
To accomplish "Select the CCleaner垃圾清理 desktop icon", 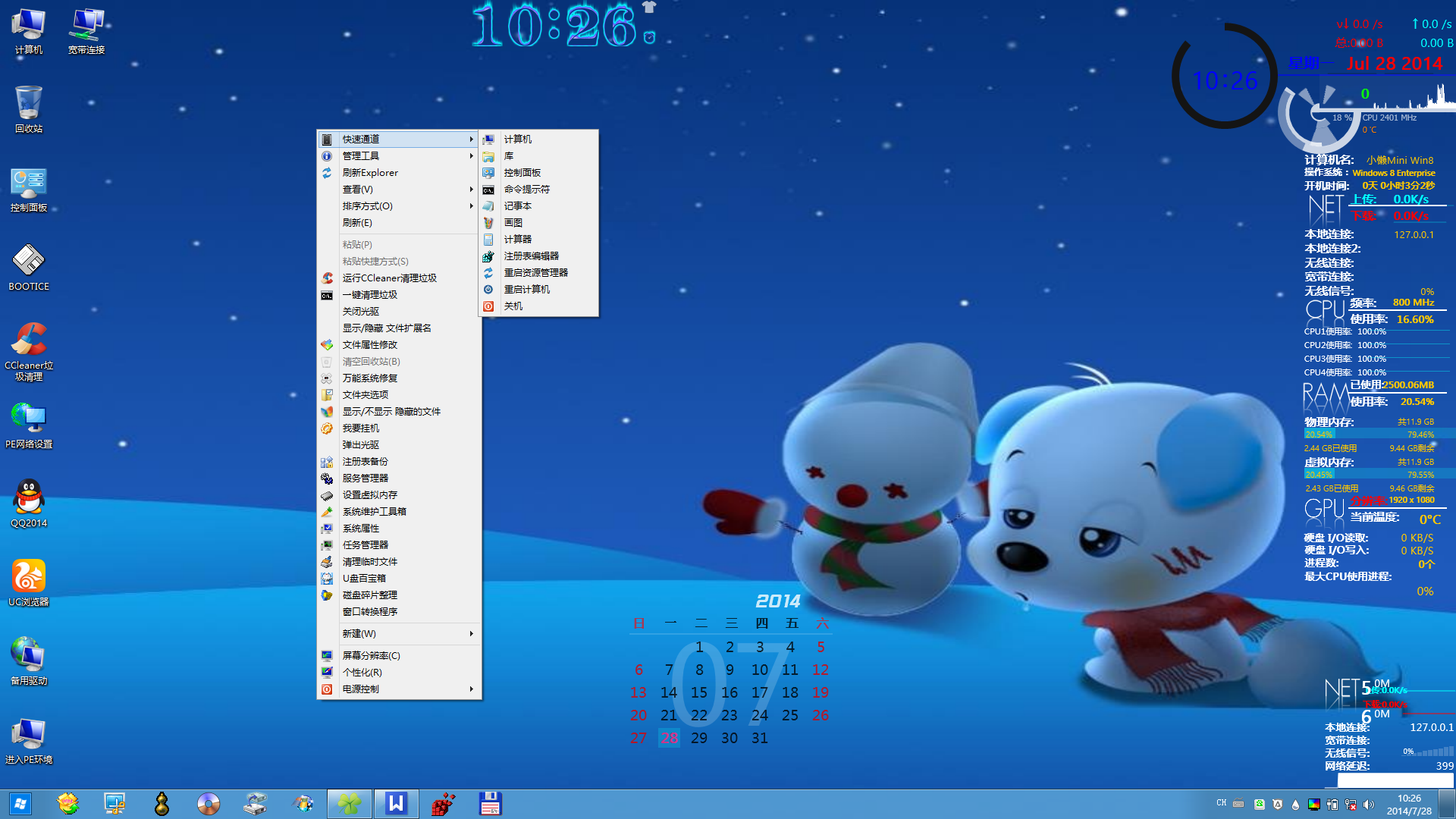I will pos(29,351).
